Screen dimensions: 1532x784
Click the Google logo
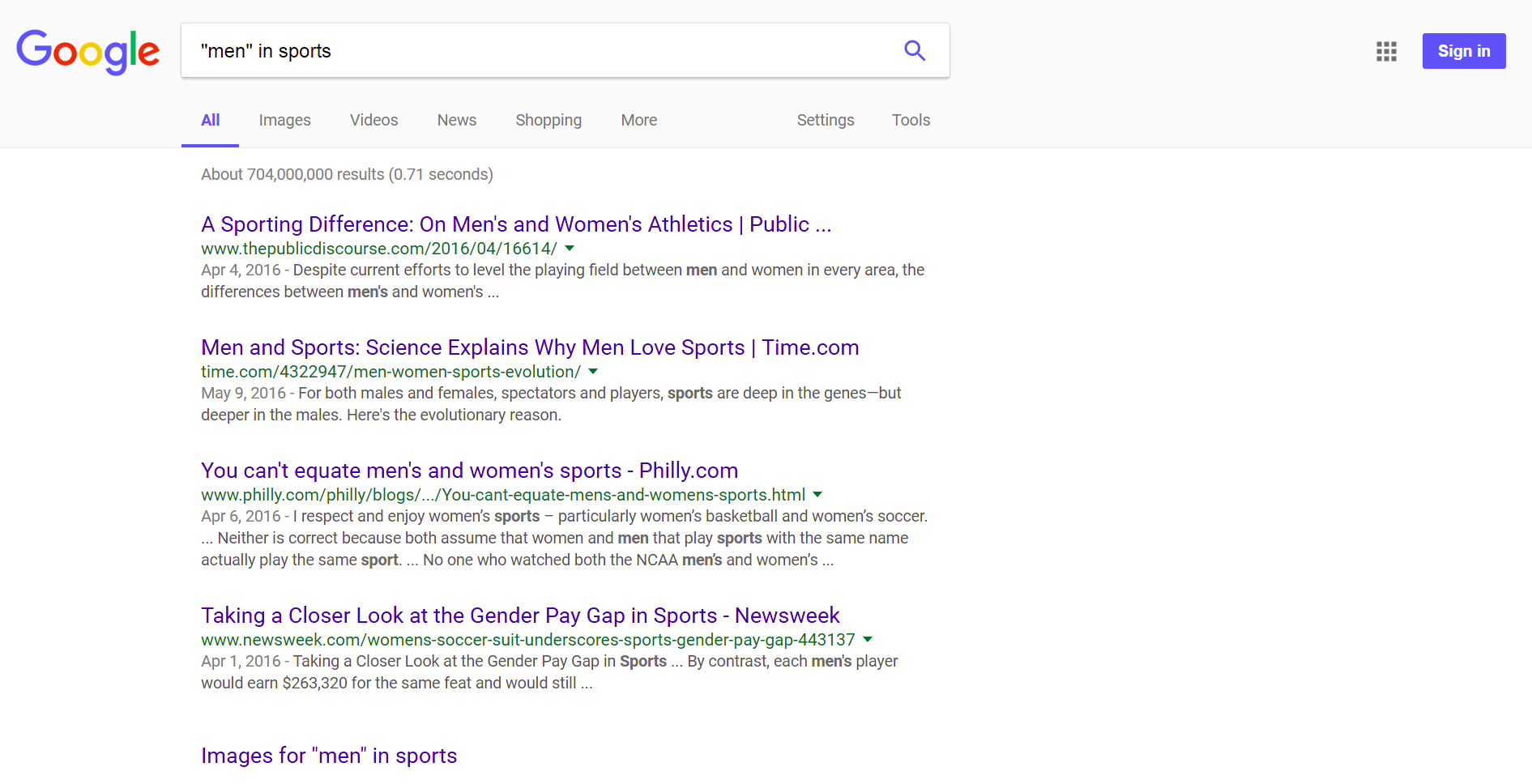(87, 51)
